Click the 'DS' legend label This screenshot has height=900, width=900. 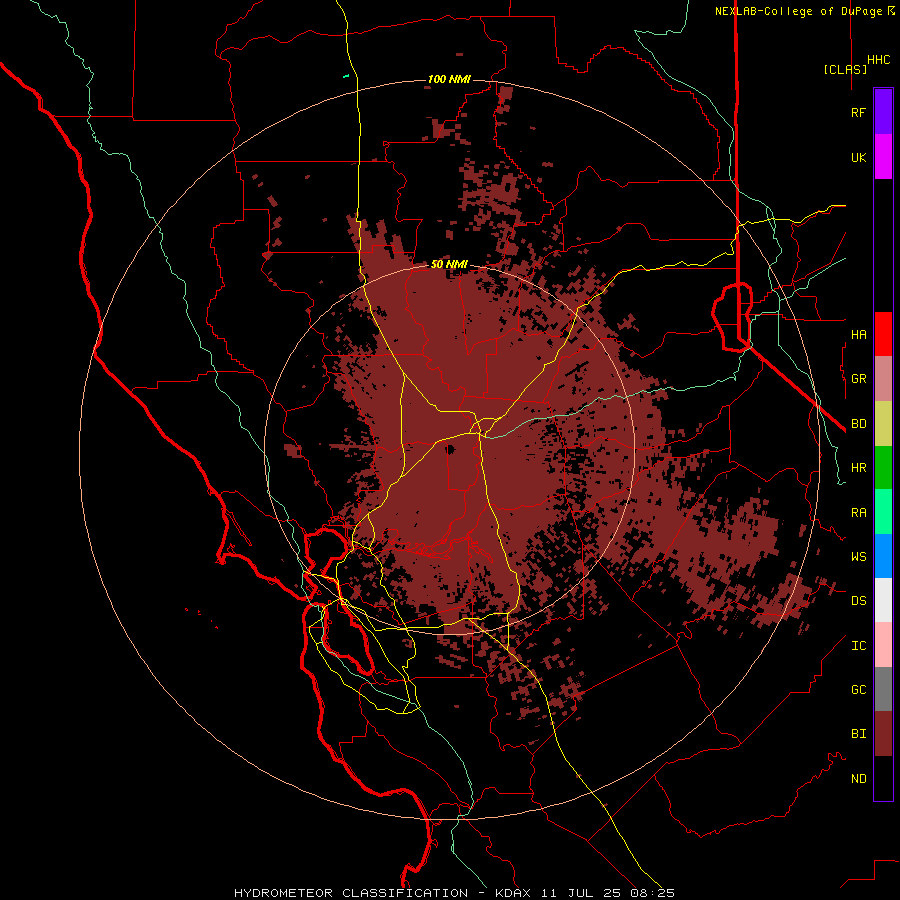(x=858, y=601)
